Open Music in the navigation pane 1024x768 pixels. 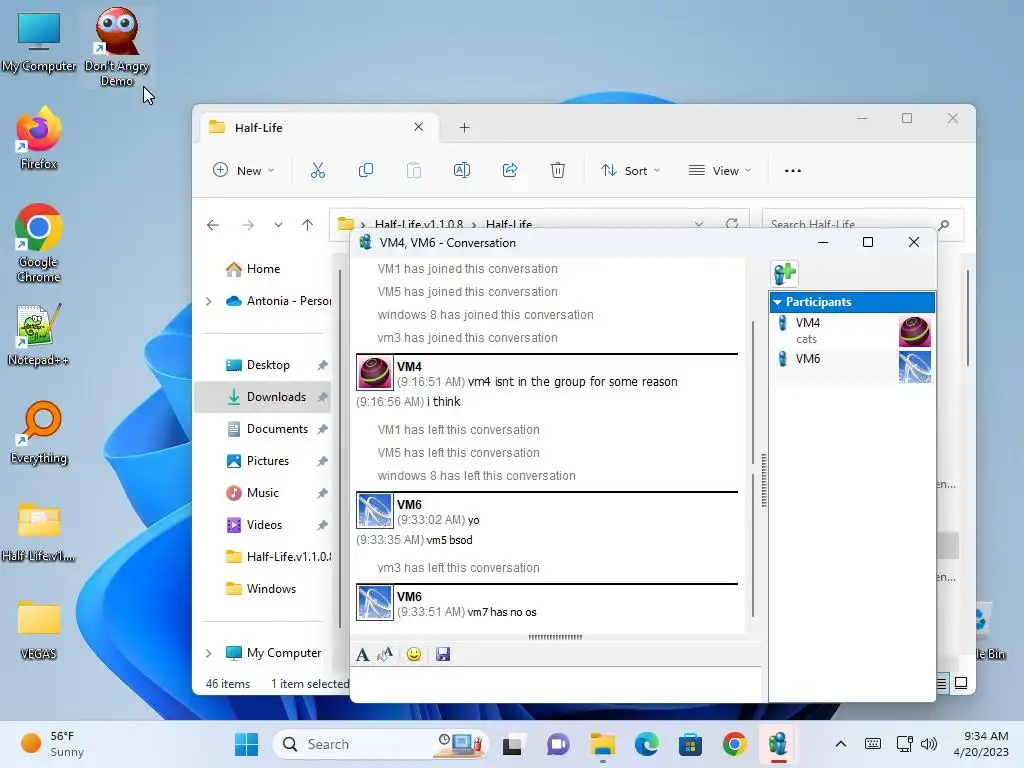[x=263, y=493]
